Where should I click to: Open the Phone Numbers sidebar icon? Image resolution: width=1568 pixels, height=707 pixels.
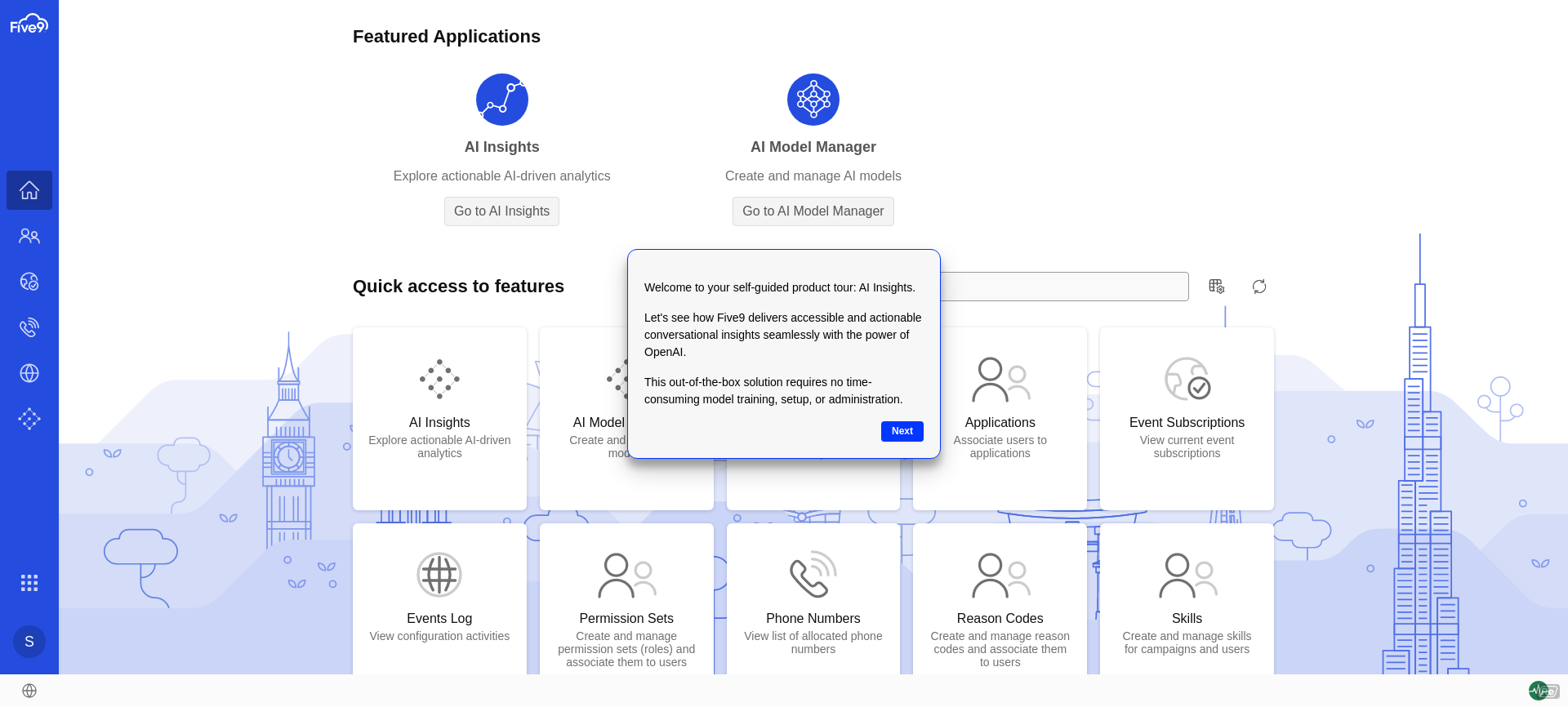[29, 327]
